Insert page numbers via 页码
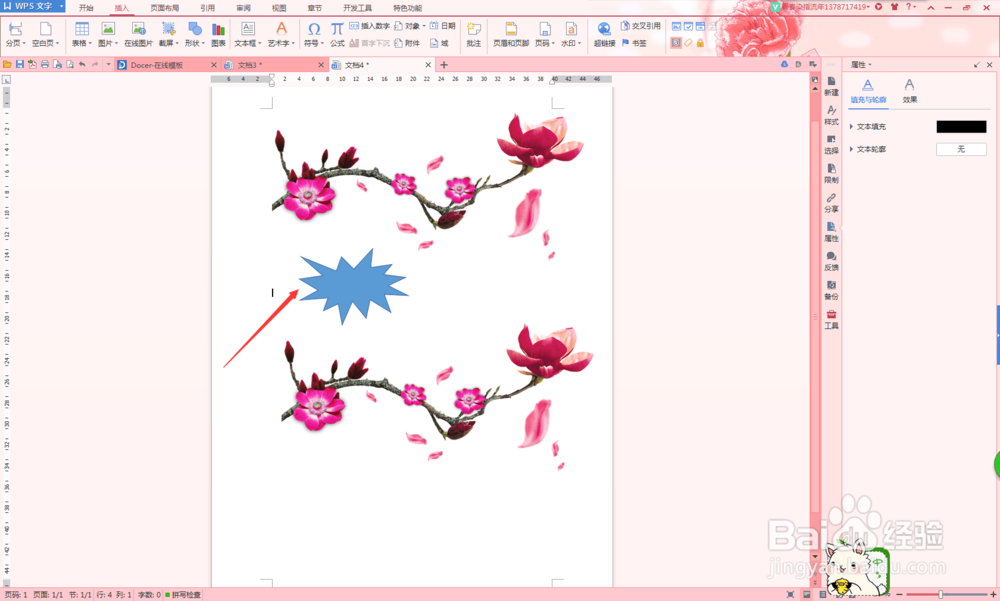Viewport: 1000px width, 601px height. point(545,34)
